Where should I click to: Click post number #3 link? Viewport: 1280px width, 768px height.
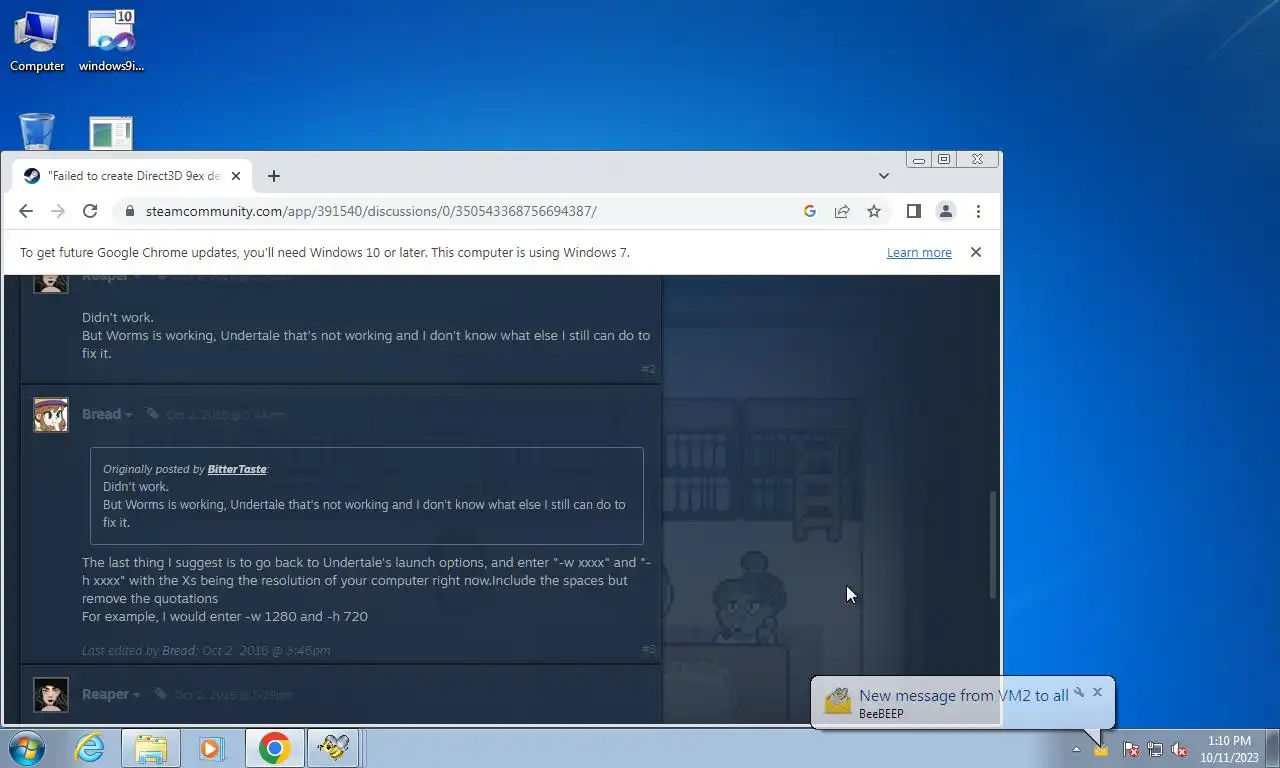(648, 649)
